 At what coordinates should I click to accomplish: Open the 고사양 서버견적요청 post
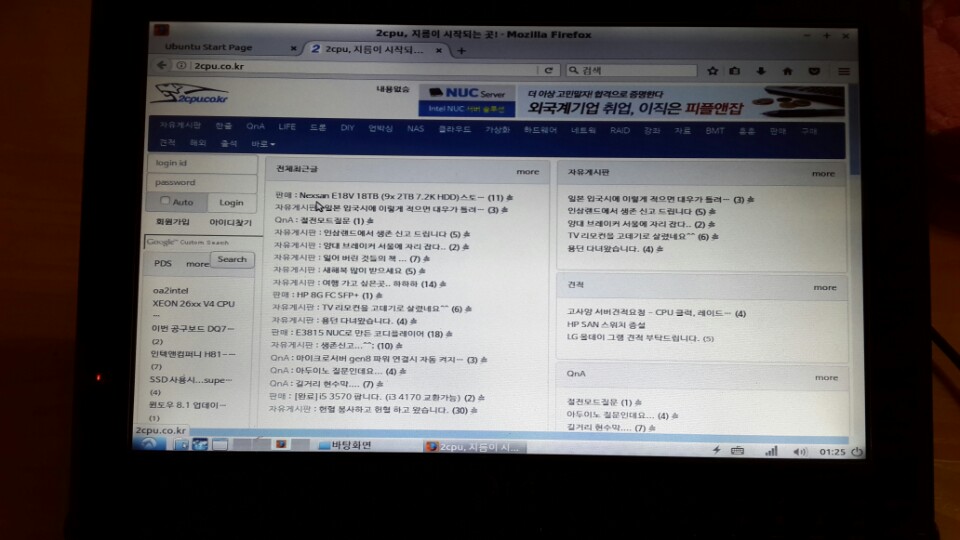pyautogui.click(x=656, y=313)
